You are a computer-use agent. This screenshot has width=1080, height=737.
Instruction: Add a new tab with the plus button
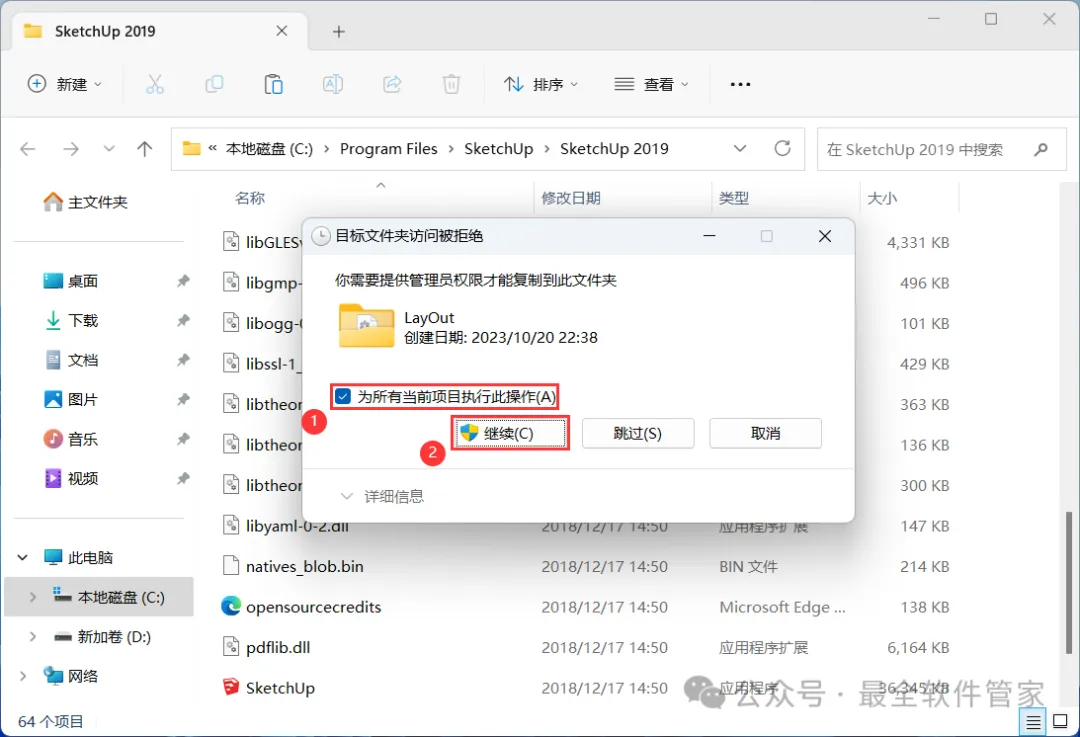pos(338,32)
